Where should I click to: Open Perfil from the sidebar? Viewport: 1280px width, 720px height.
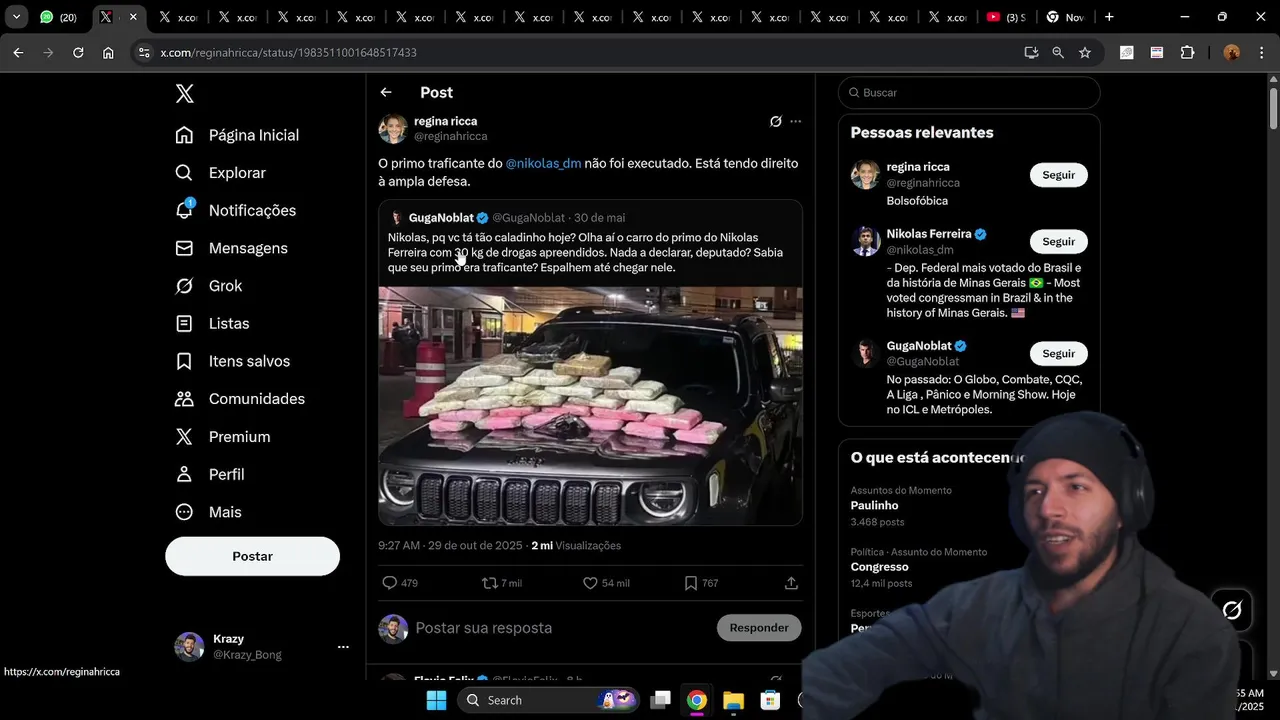pyautogui.click(x=209, y=474)
